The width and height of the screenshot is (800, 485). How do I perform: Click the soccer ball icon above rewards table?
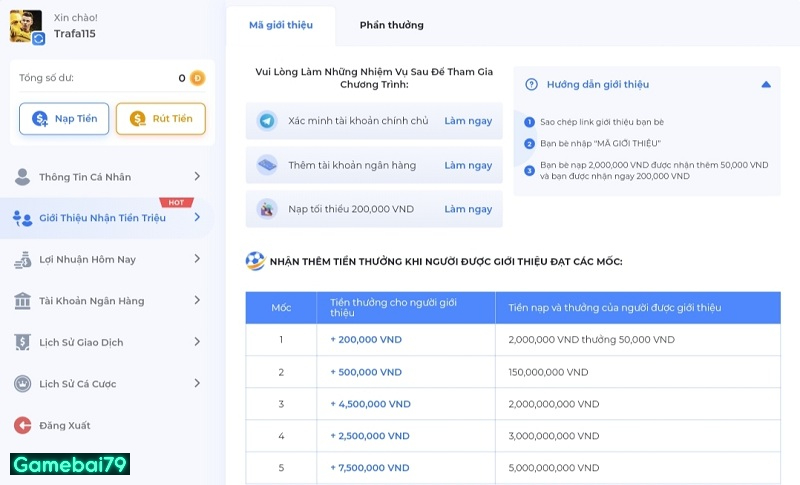(x=255, y=261)
